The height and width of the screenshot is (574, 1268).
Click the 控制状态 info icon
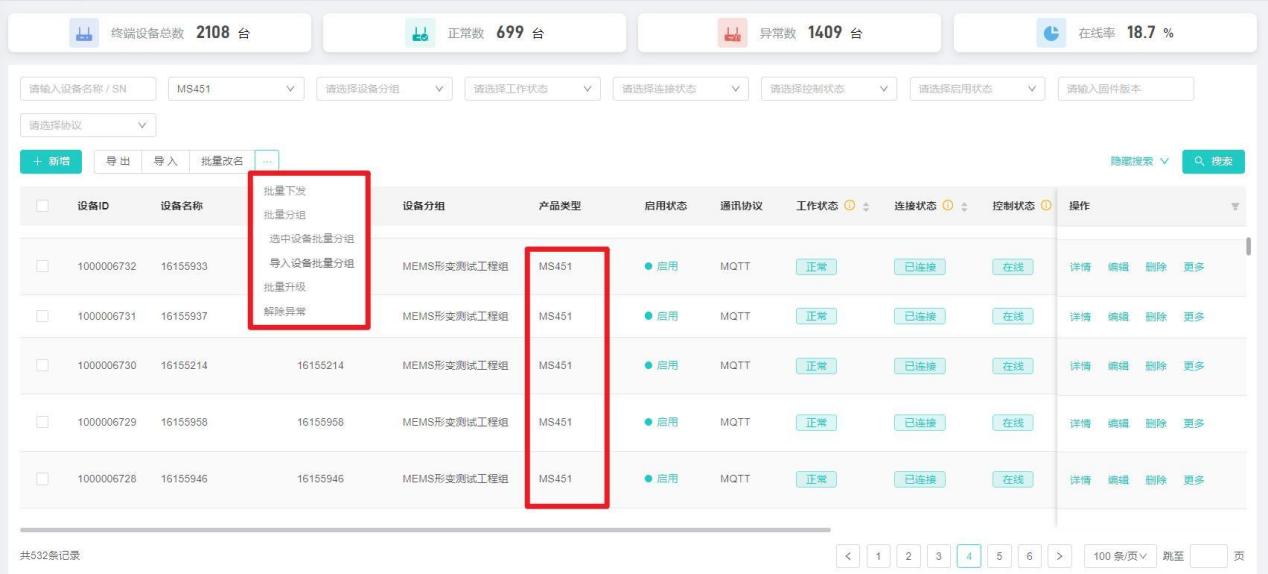coord(1046,206)
